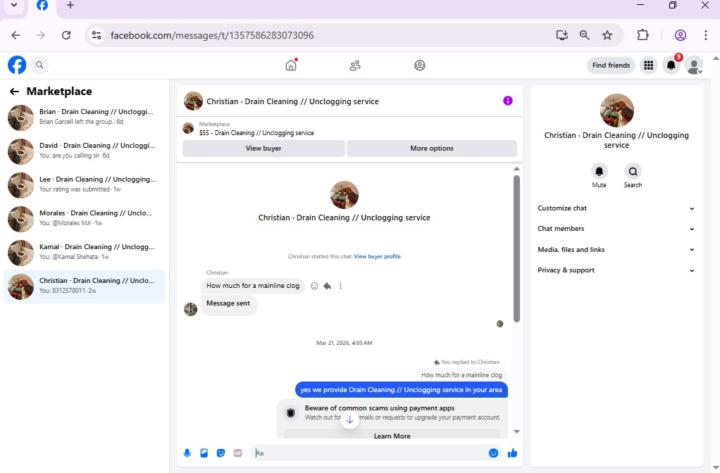
Task: Open Chrome three-dot menu
Action: (705, 35)
